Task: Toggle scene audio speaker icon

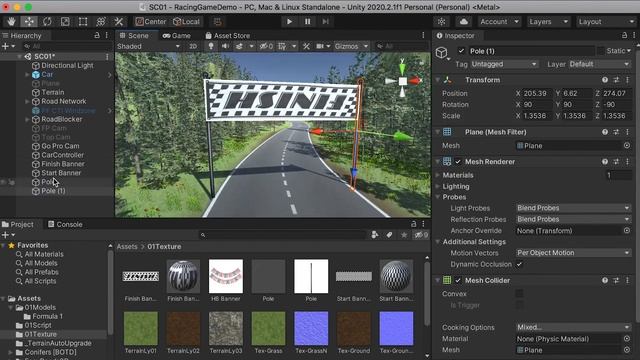Action: (x=225, y=47)
